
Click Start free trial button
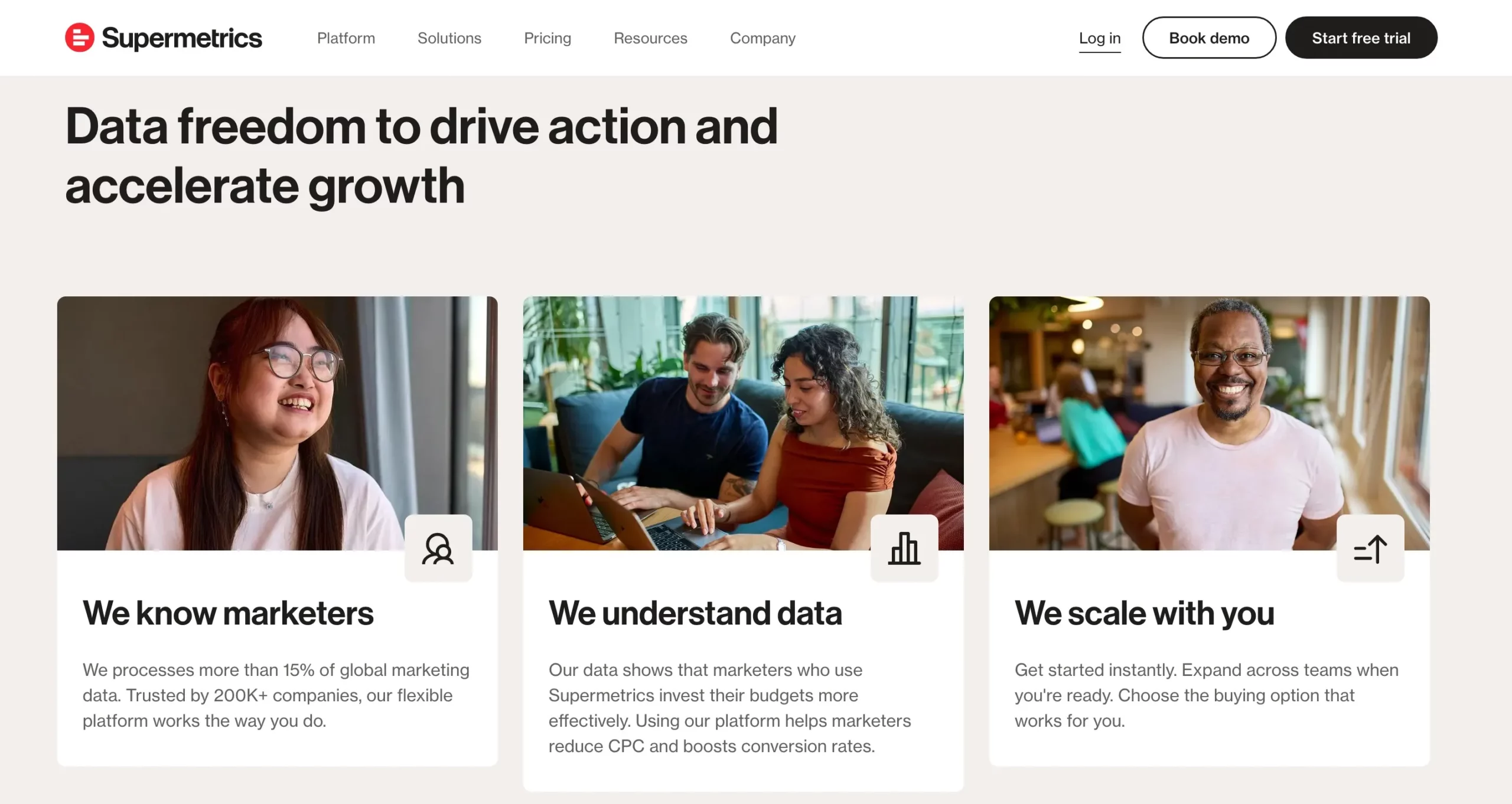pos(1362,37)
